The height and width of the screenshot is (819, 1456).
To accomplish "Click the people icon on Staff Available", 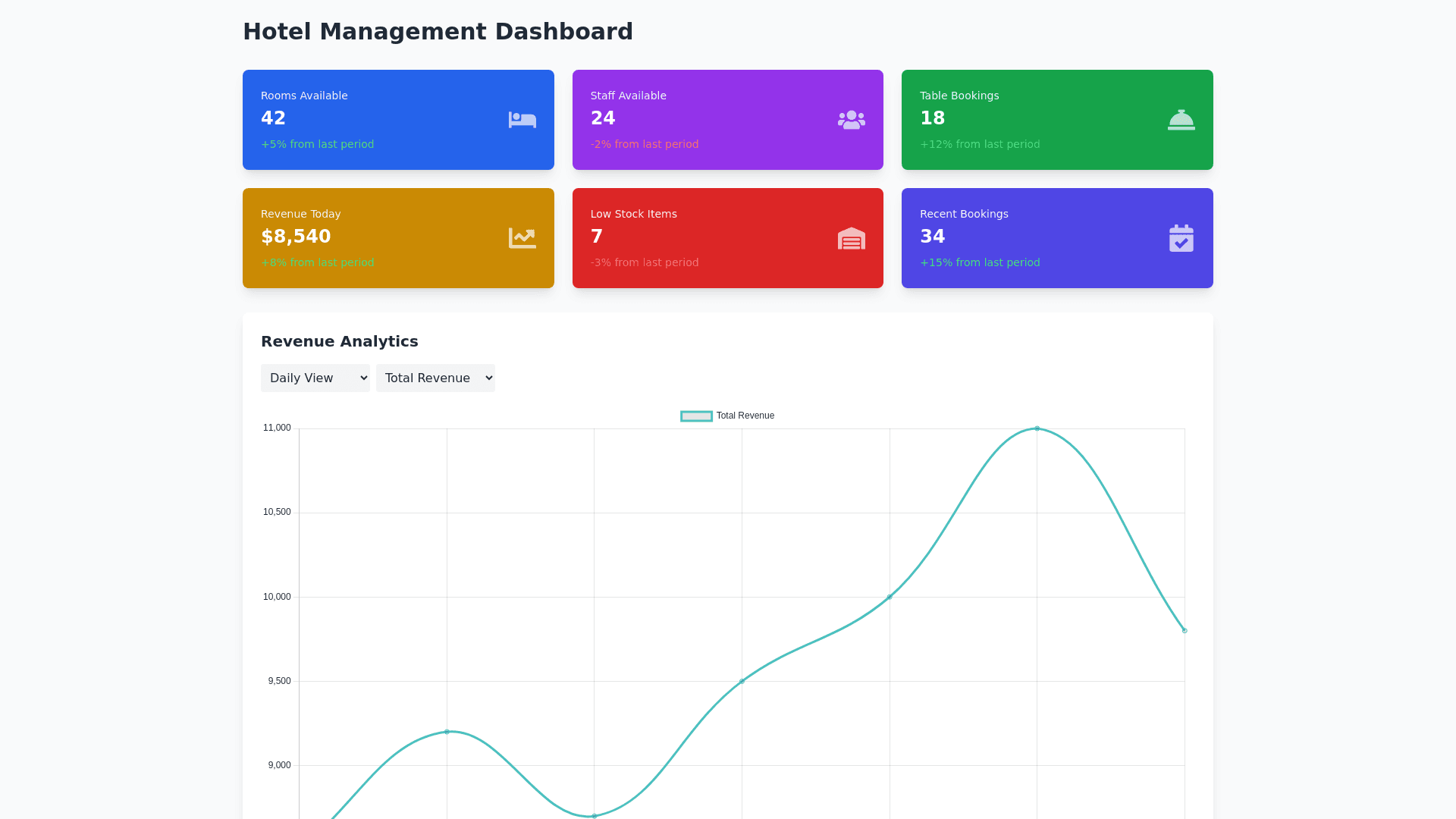I will pyautogui.click(x=851, y=120).
